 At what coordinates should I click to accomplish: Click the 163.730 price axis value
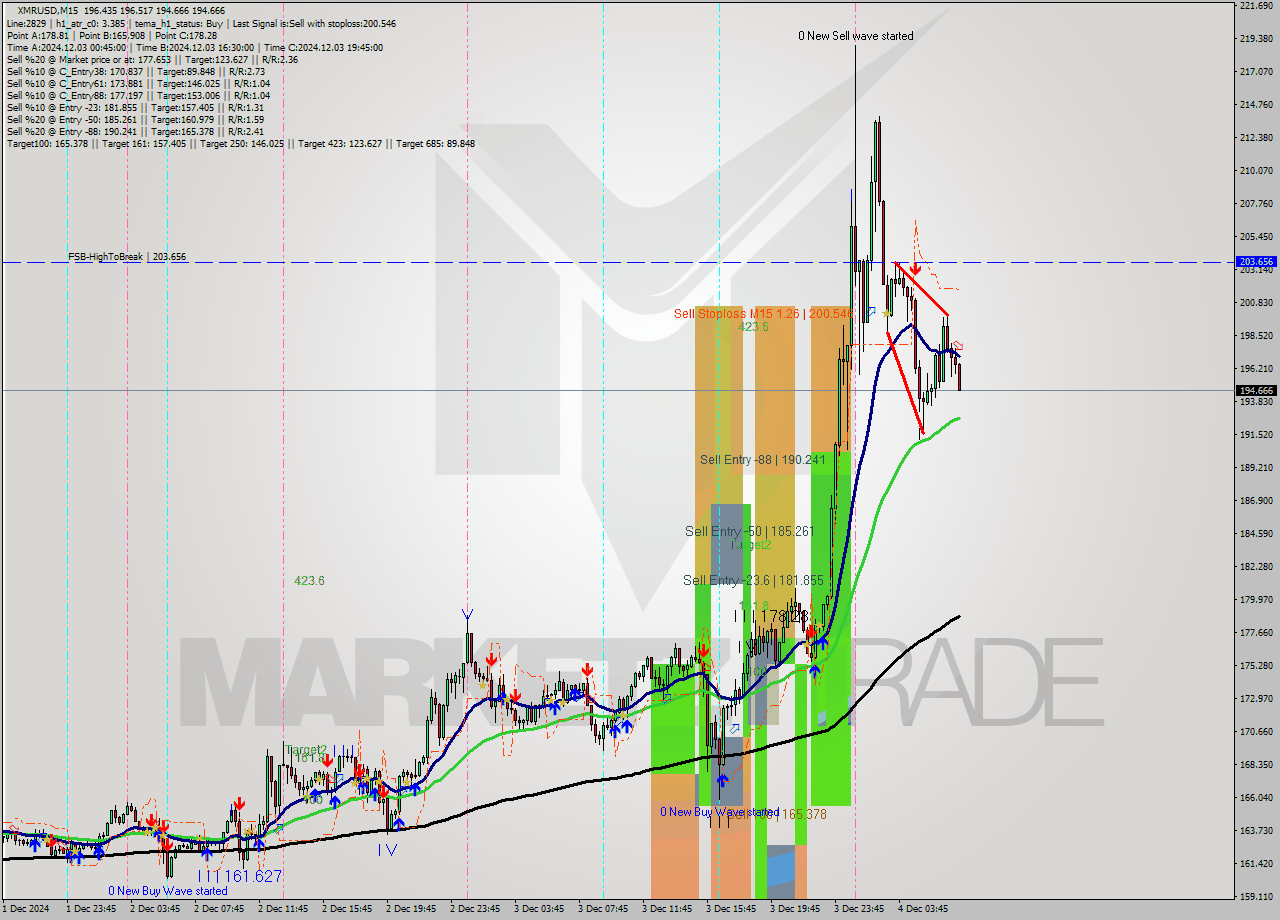(1256, 831)
